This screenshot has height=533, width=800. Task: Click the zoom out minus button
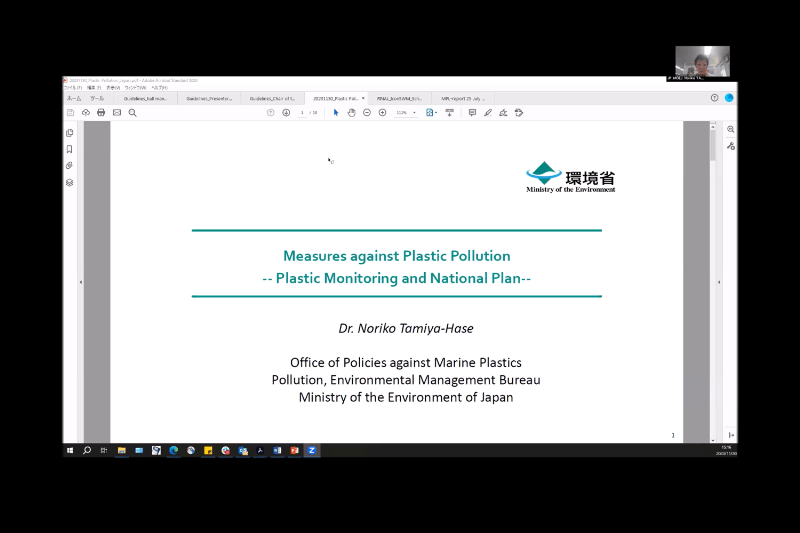pos(367,113)
